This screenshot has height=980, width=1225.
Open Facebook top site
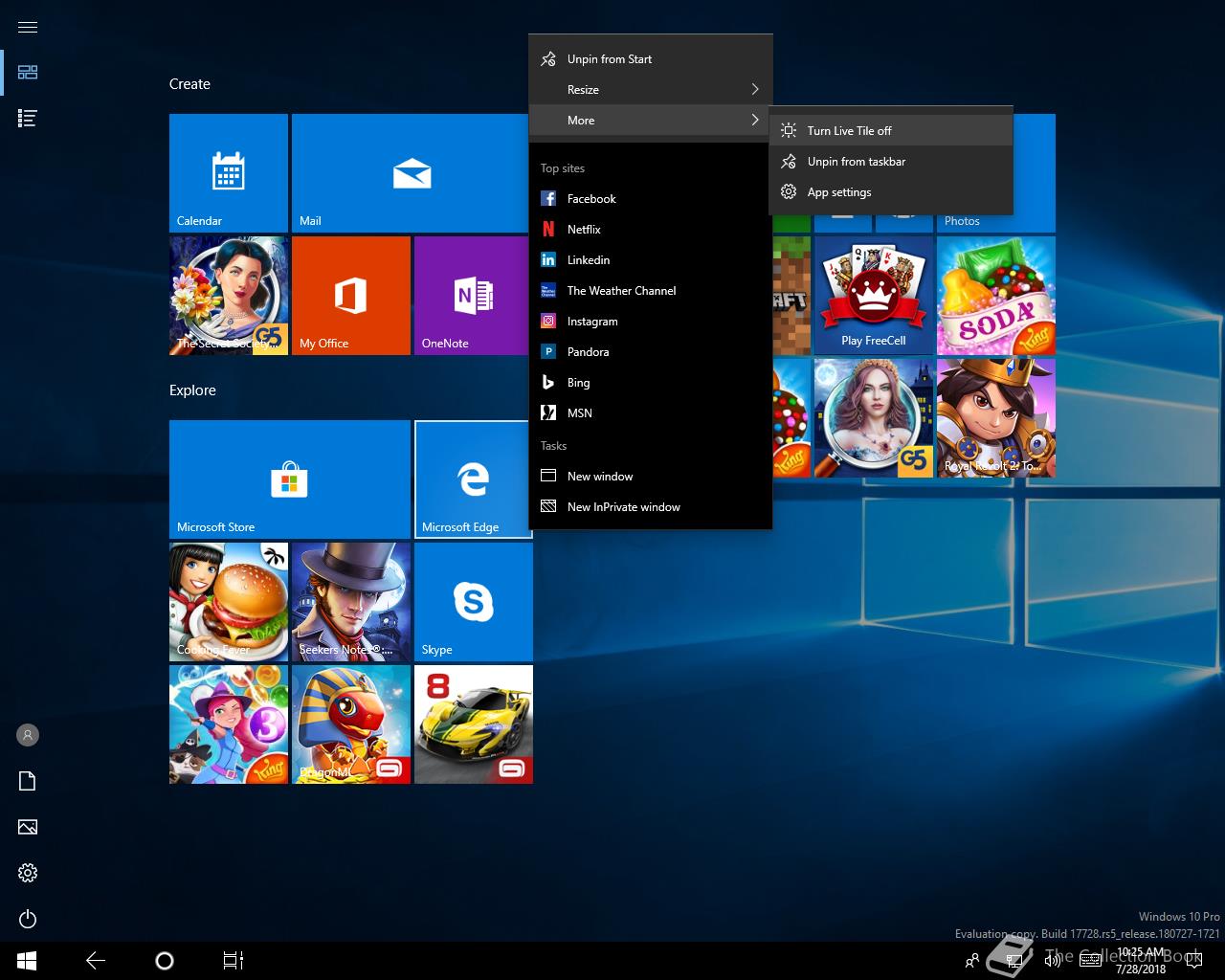(651, 199)
